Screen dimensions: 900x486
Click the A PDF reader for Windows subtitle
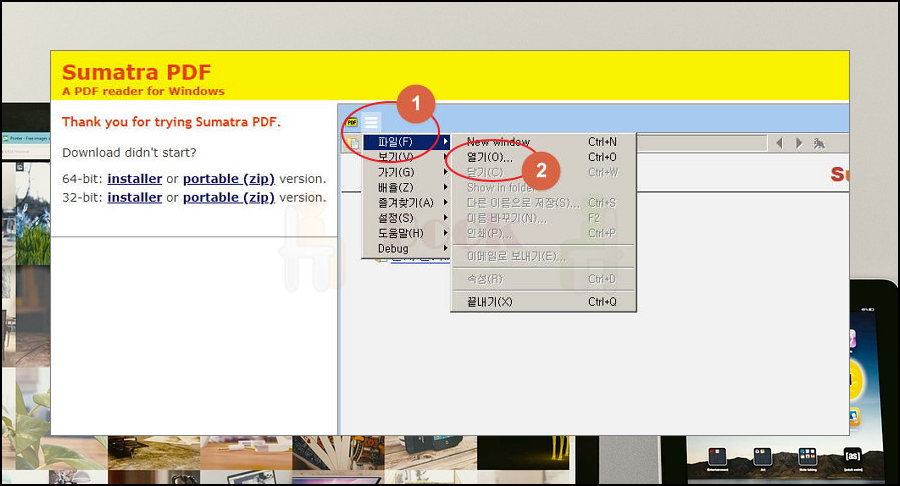pyautogui.click(x=143, y=91)
